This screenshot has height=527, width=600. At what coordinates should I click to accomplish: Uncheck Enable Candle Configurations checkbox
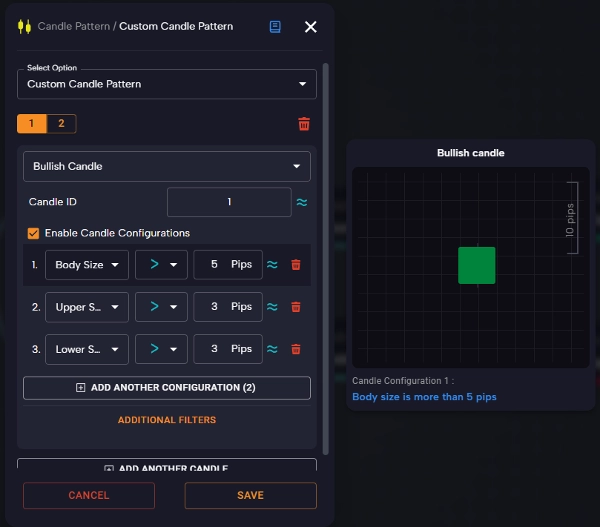[x=33, y=233]
